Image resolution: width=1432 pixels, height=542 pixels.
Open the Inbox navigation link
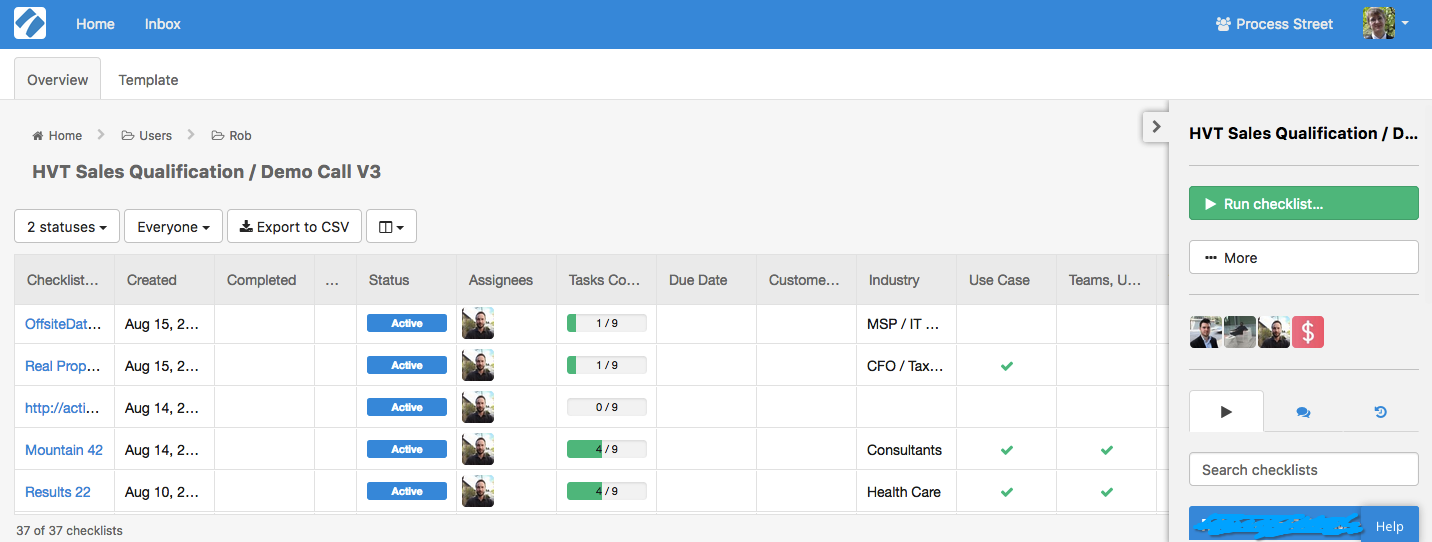pyautogui.click(x=162, y=24)
